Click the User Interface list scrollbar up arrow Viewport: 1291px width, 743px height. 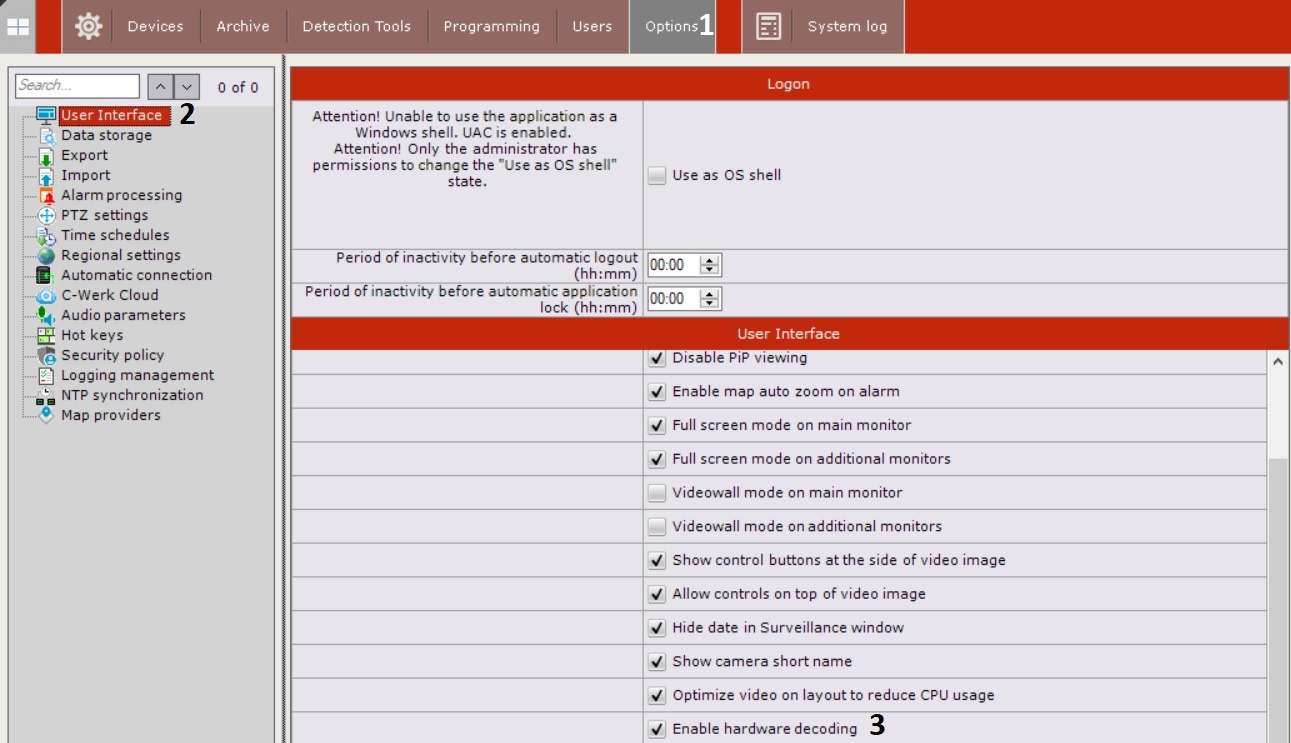click(1278, 362)
